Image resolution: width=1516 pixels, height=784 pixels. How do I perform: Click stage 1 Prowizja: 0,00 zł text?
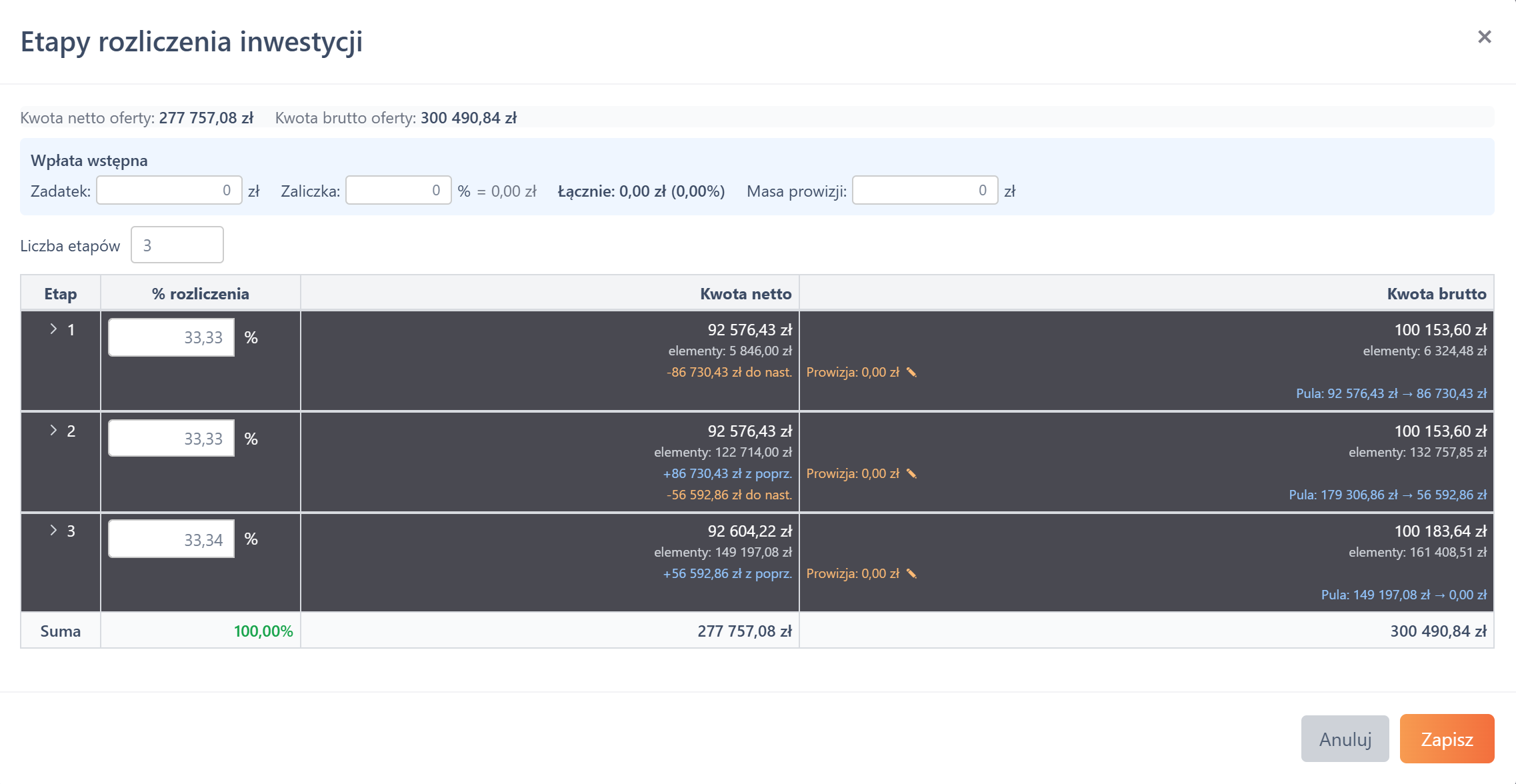852,373
